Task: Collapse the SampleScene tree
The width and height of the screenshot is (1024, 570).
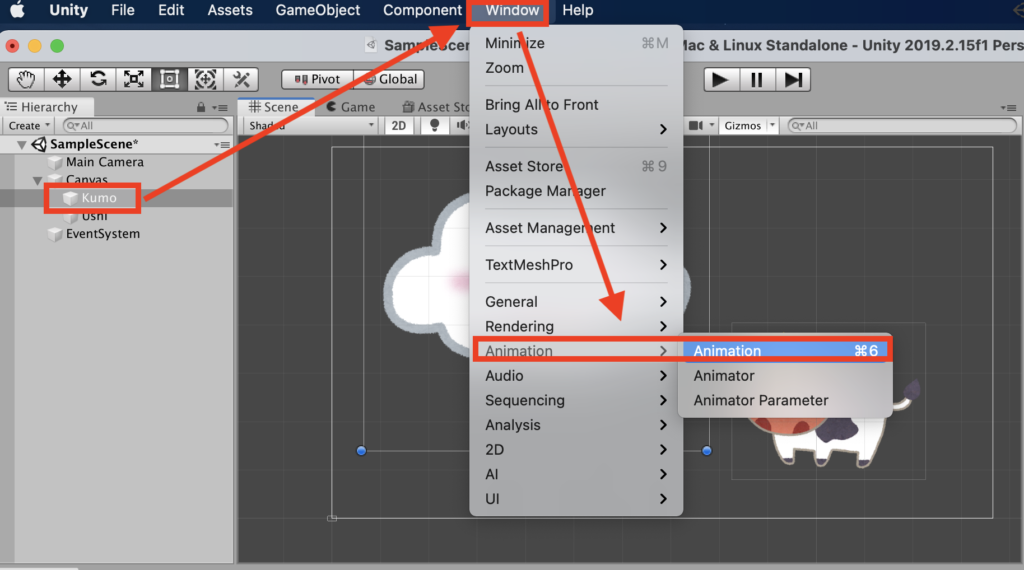Action: click(x=22, y=144)
